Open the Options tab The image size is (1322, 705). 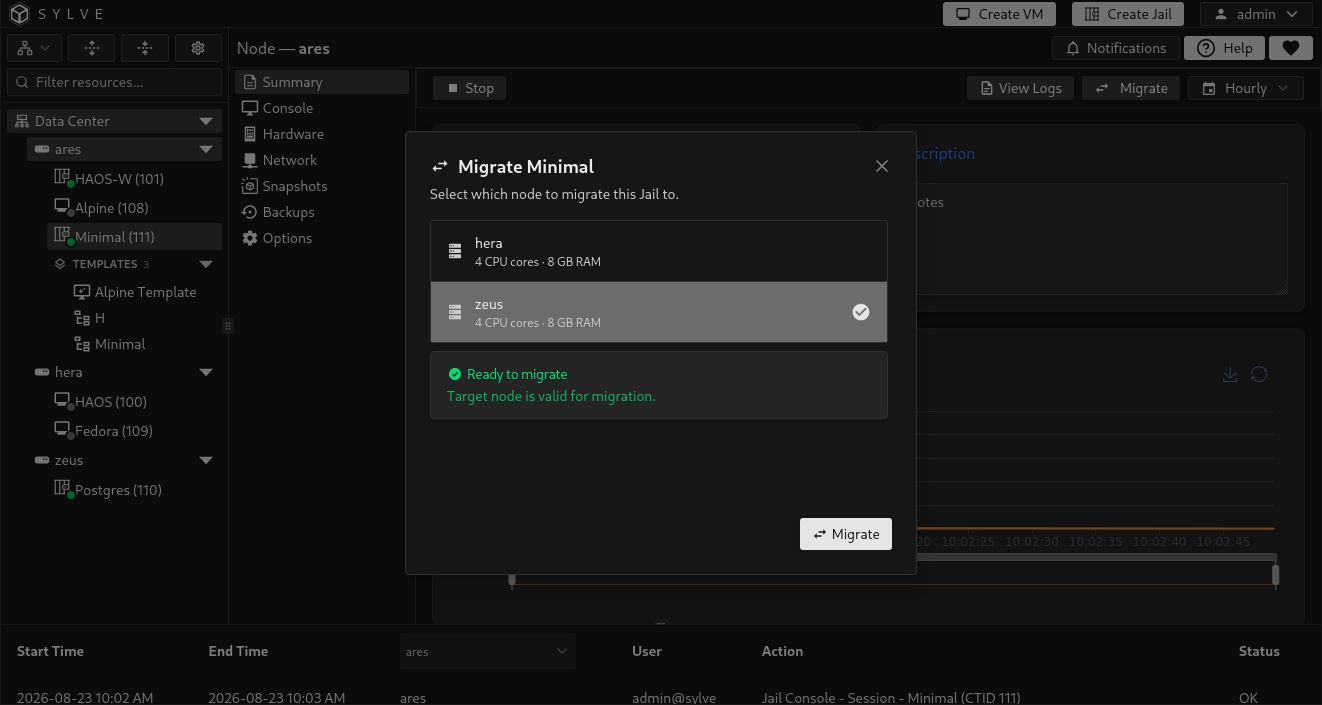point(322,238)
